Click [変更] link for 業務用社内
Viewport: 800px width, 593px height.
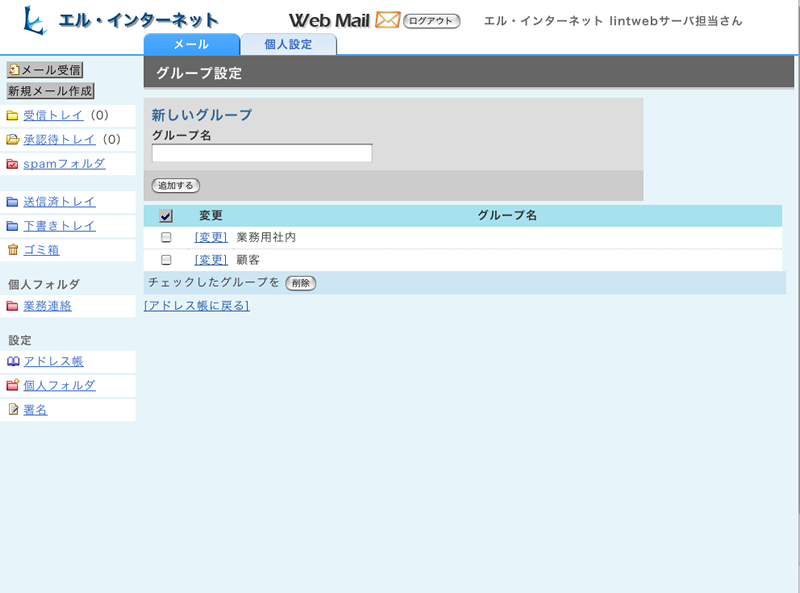(x=211, y=237)
